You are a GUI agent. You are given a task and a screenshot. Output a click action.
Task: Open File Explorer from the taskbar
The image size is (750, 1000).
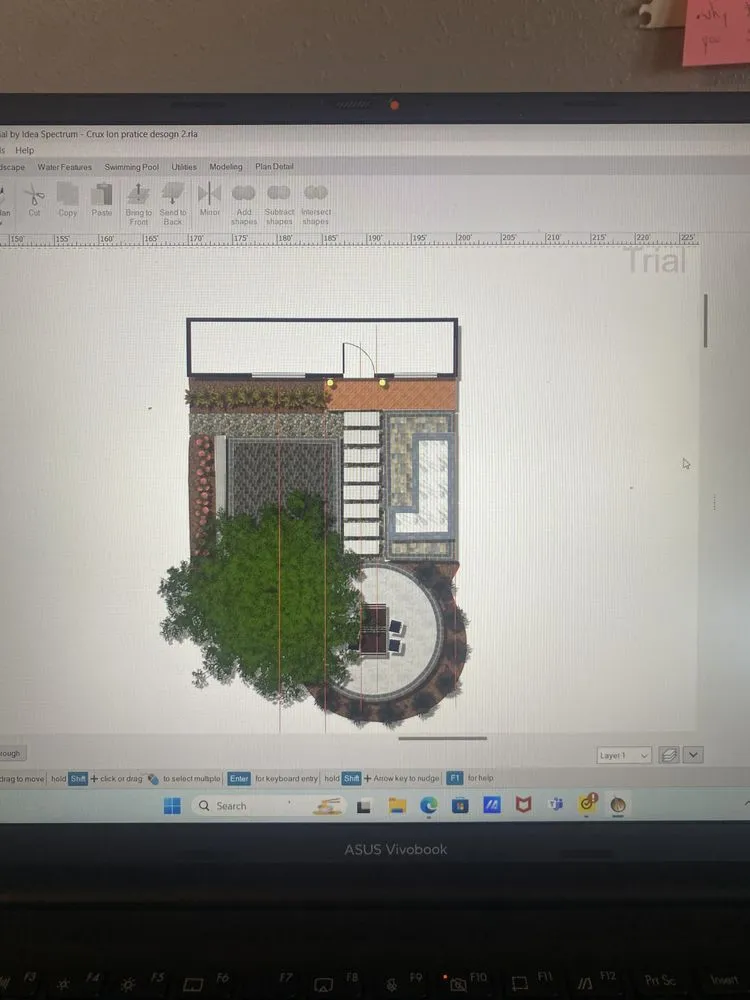[397, 805]
